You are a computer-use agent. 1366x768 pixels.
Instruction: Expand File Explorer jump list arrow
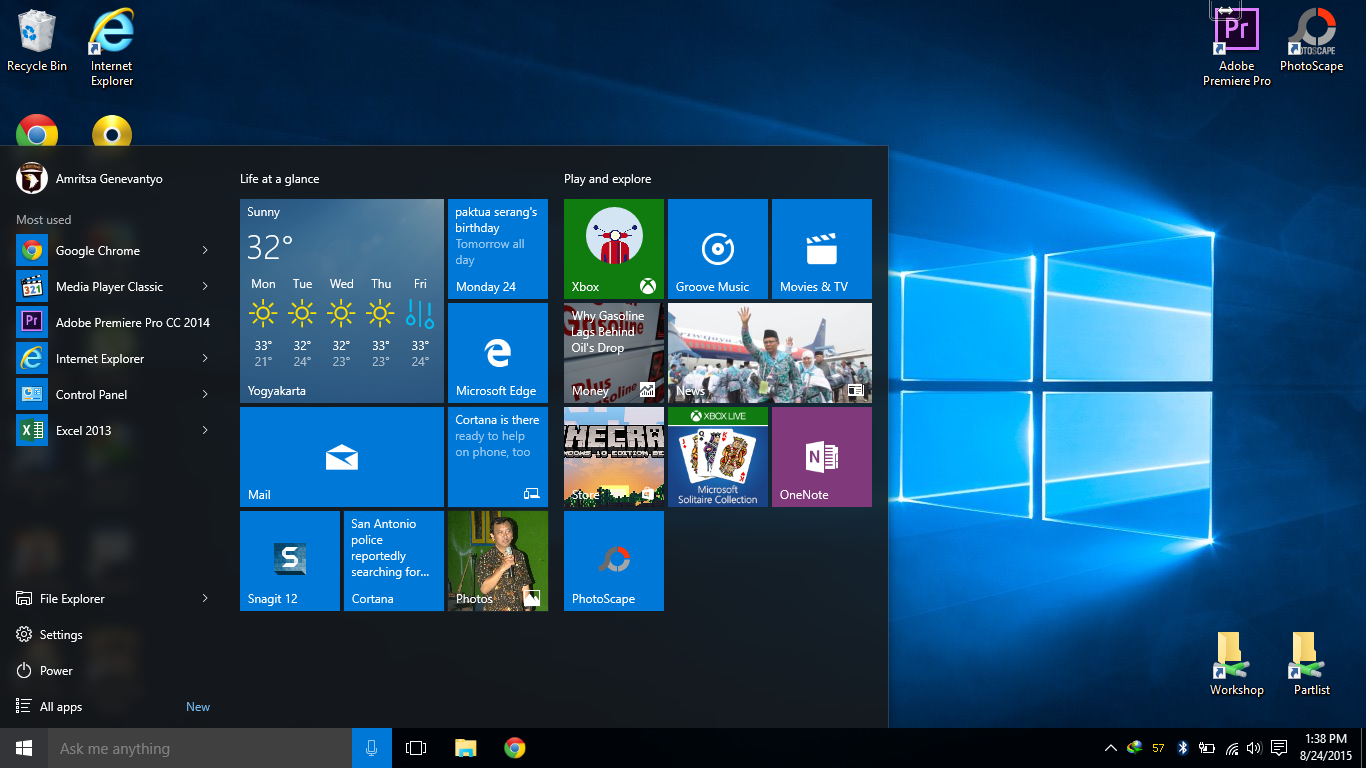[205, 598]
